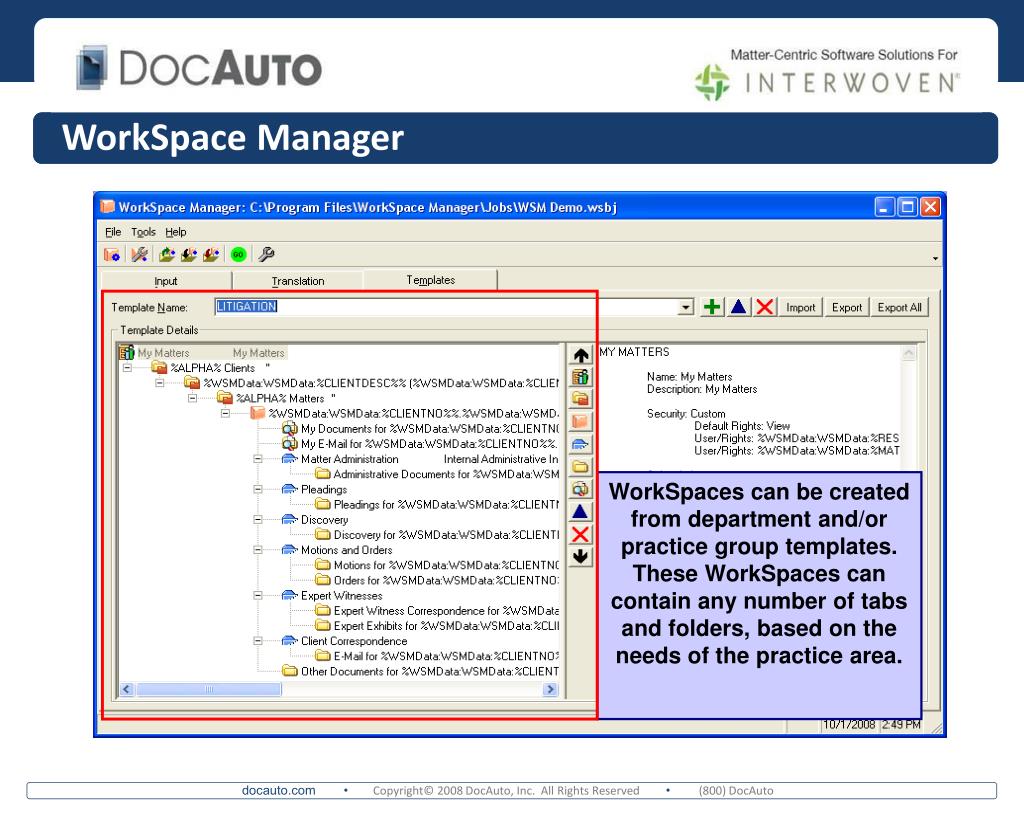Click the Export button

pos(847,307)
